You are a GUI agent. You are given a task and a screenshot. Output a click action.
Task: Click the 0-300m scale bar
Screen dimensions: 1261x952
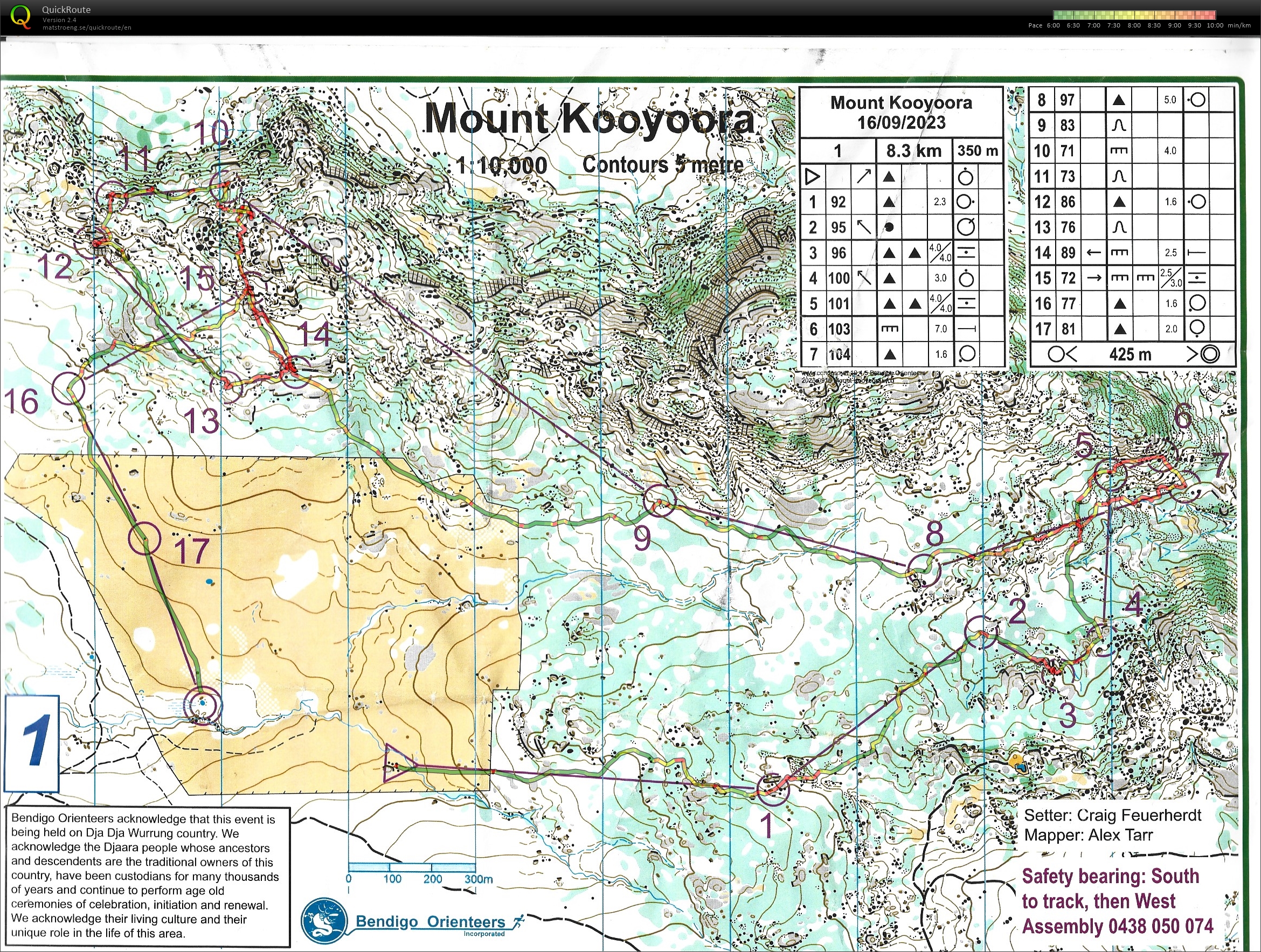(x=412, y=867)
